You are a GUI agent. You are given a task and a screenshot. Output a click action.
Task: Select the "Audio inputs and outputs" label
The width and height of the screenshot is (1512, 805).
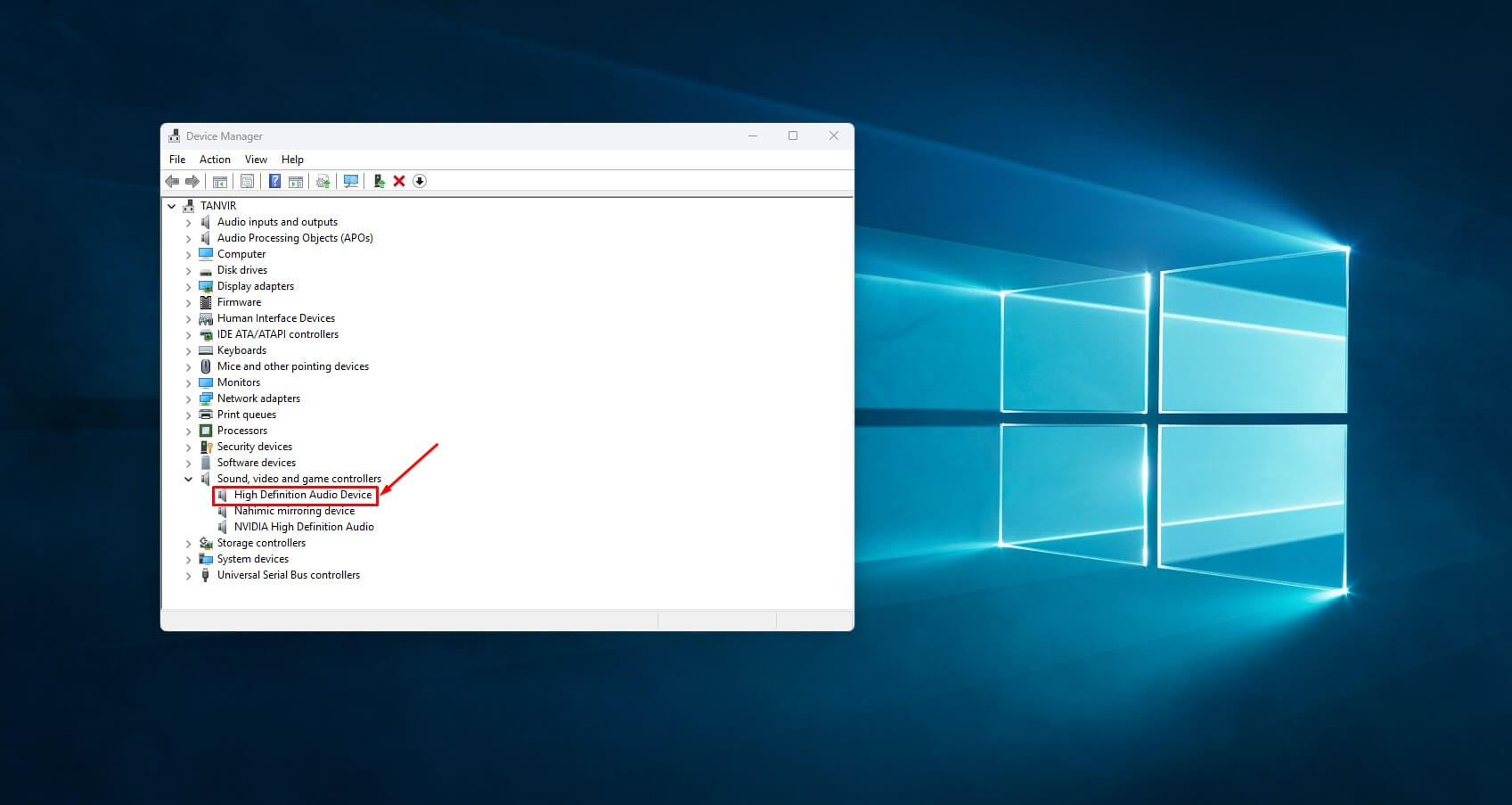[x=277, y=222]
